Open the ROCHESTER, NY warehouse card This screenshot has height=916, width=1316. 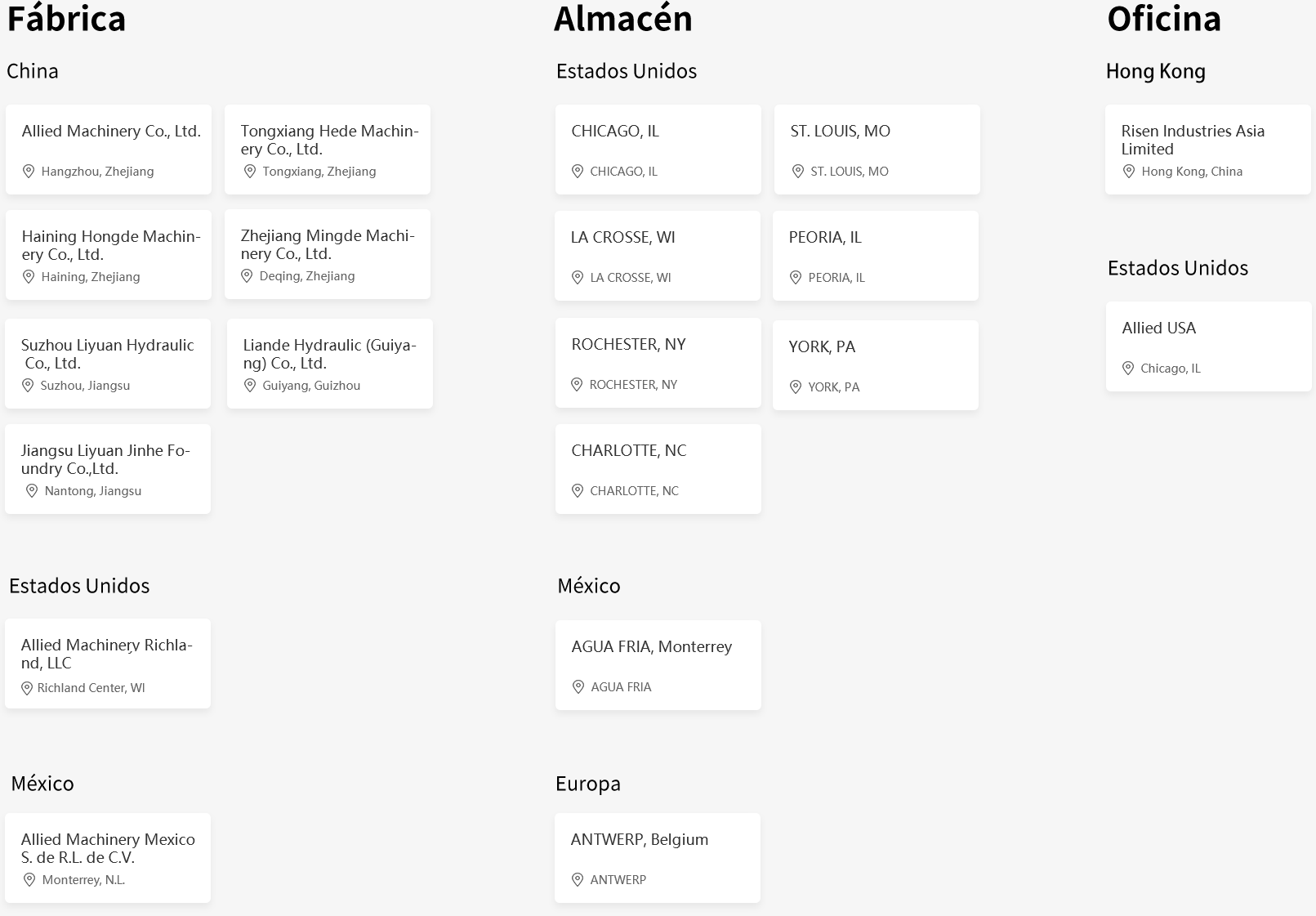pos(658,363)
